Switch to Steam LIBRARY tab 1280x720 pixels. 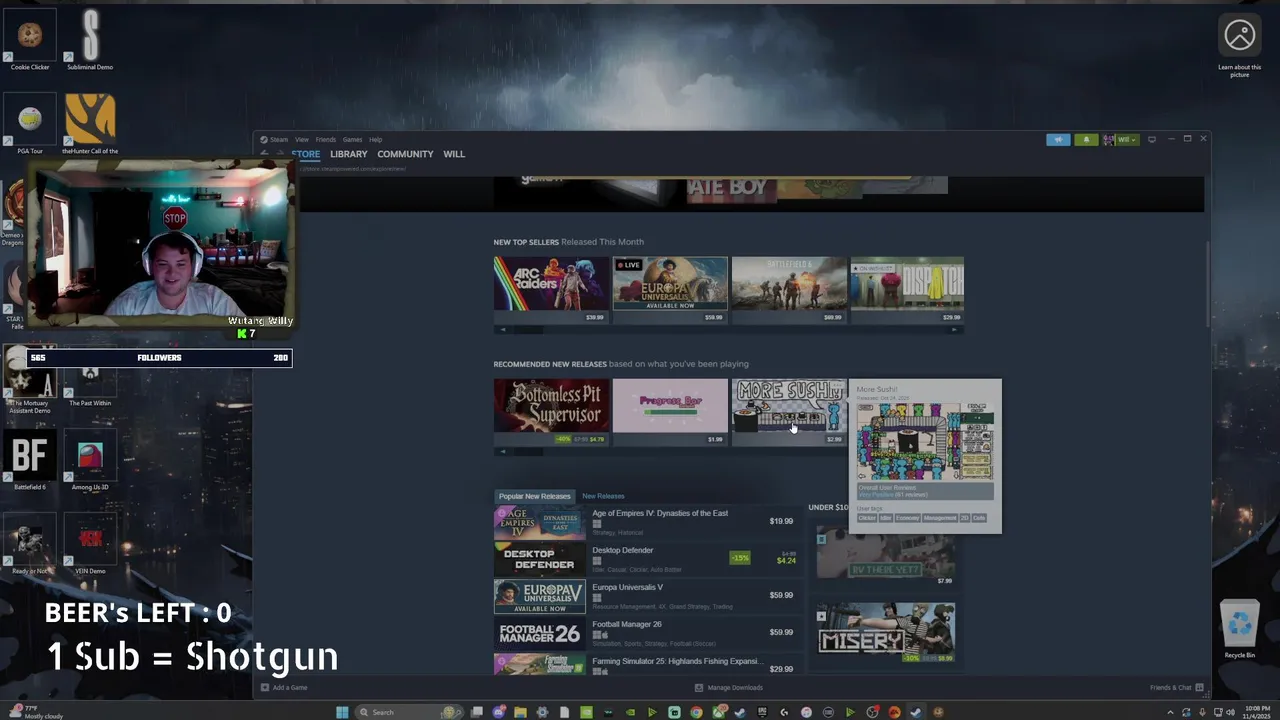pyautogui.click(x=349, y=154)
